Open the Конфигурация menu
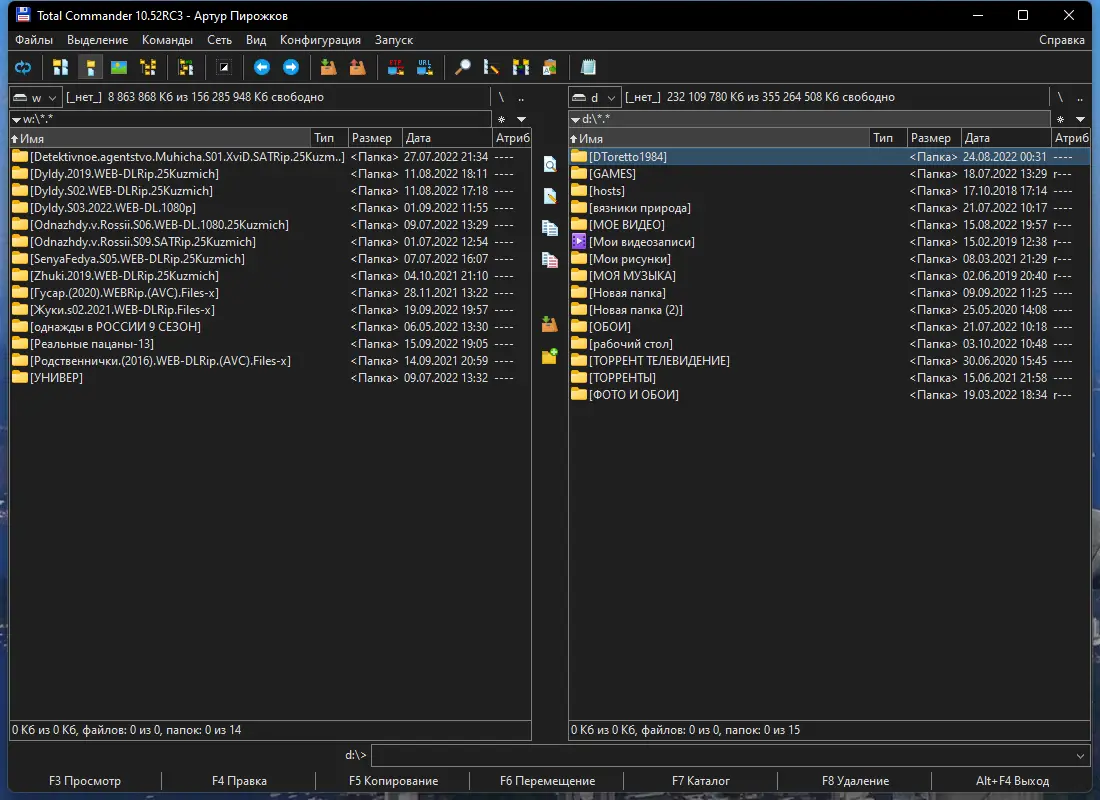Screen dimensions: 1100x800 [x=320, y=40]
